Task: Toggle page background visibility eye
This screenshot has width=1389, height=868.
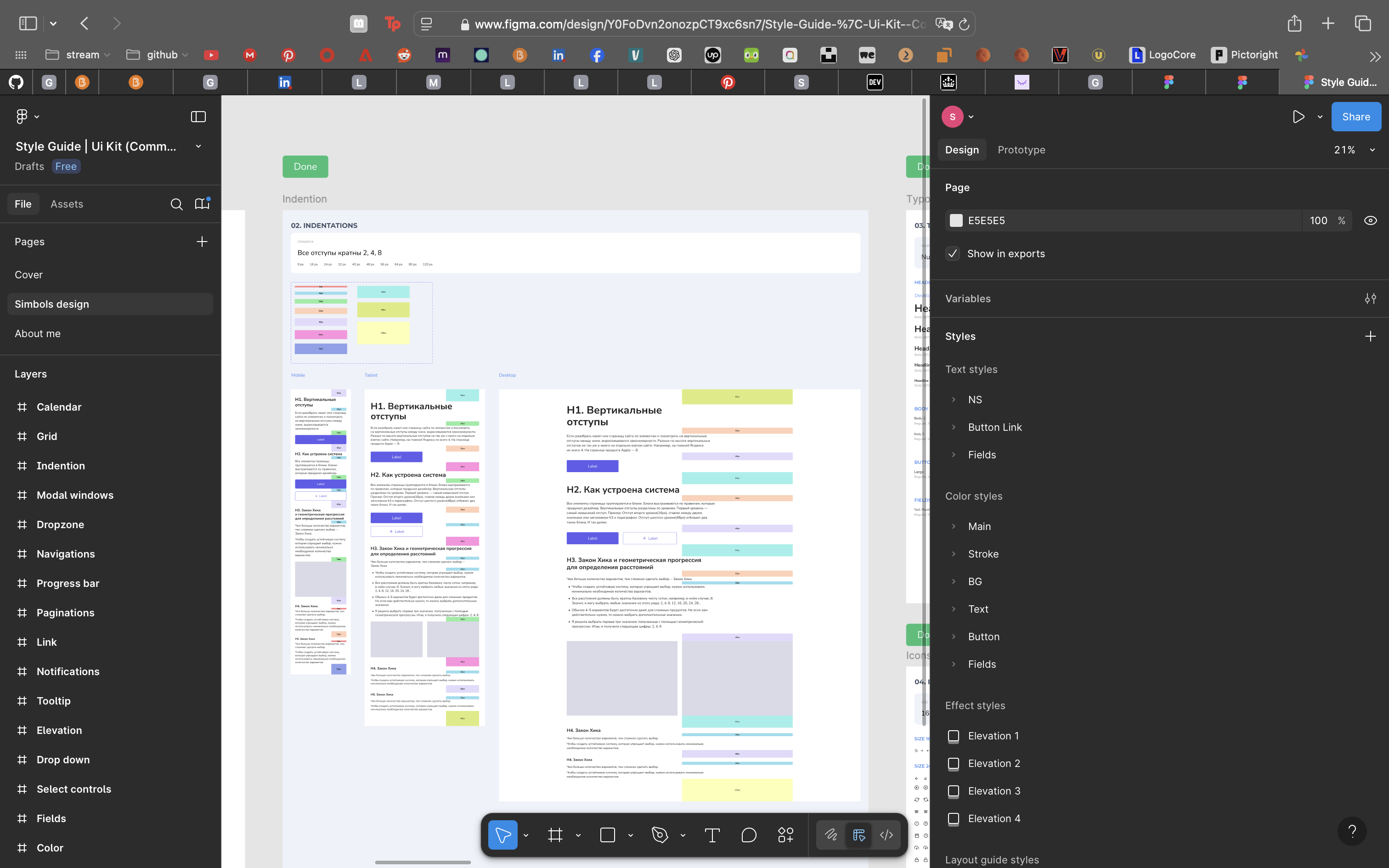Action: pyautogui.click(x=1371, y=220)
